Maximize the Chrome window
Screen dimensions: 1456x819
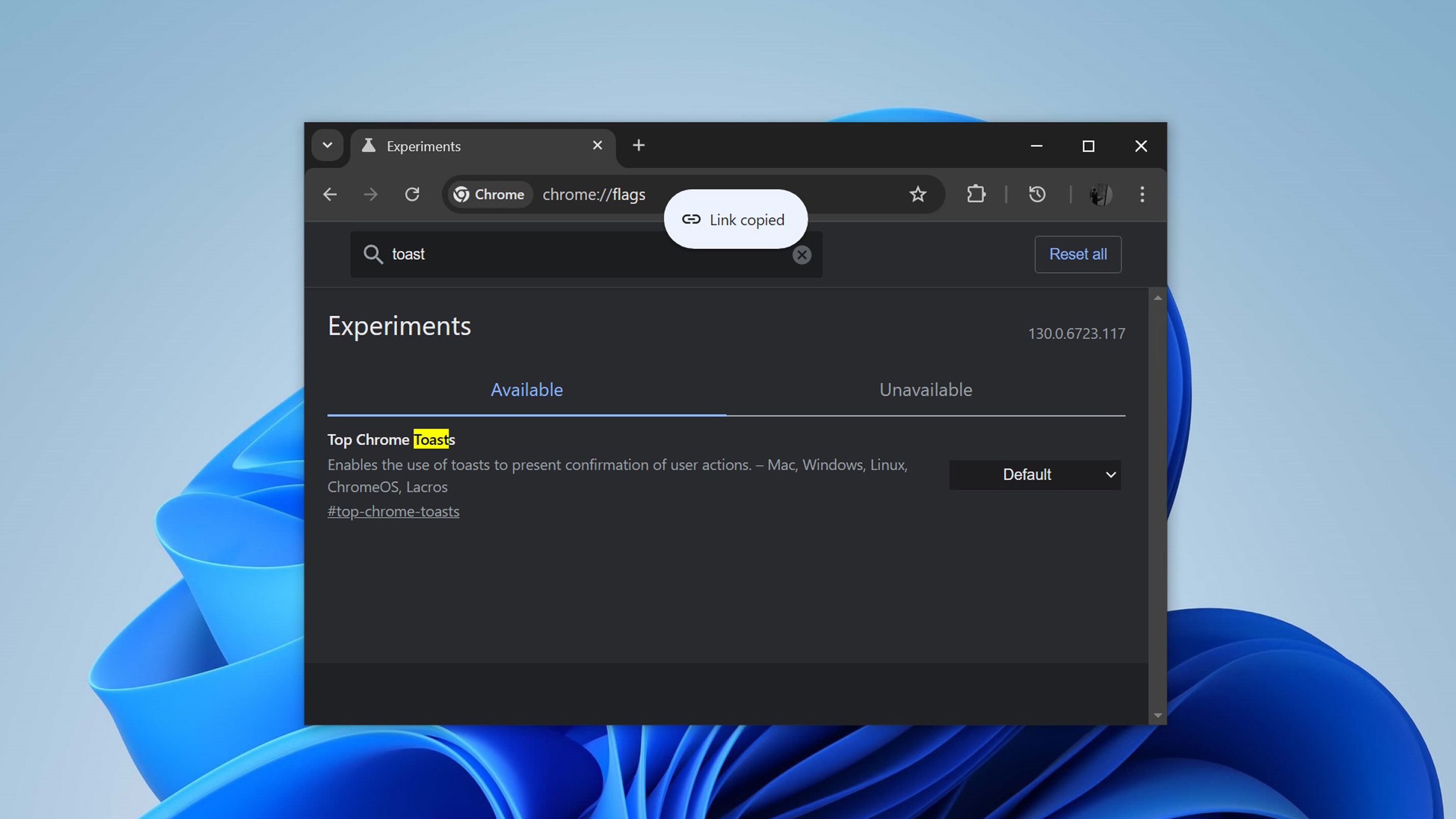point(1089,146)
